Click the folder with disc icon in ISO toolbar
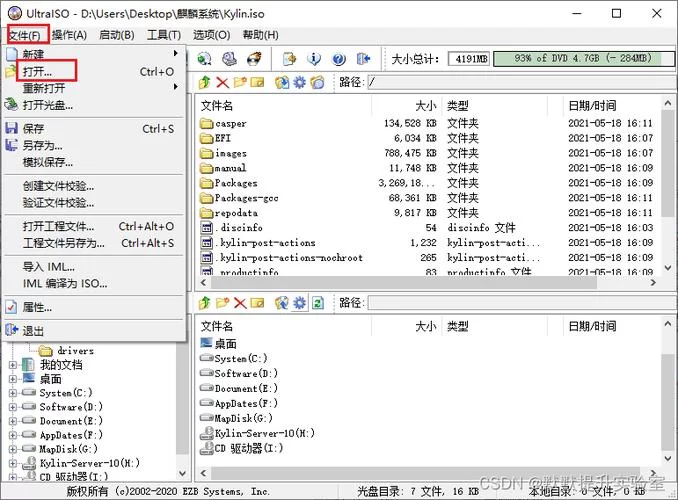Screen dimensions: 678x500 coord(317,82)
